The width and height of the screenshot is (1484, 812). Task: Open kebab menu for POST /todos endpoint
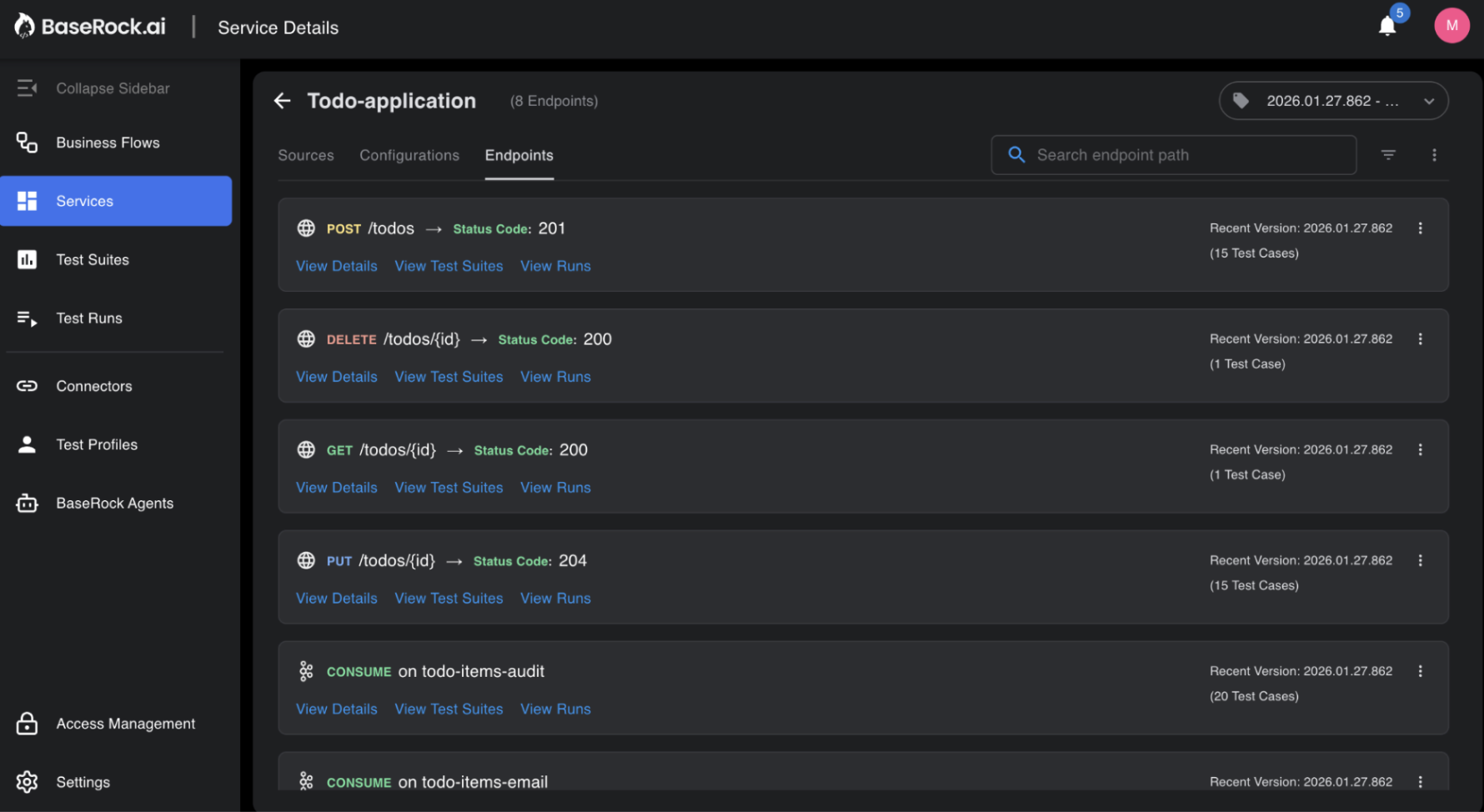[1420, 228]
